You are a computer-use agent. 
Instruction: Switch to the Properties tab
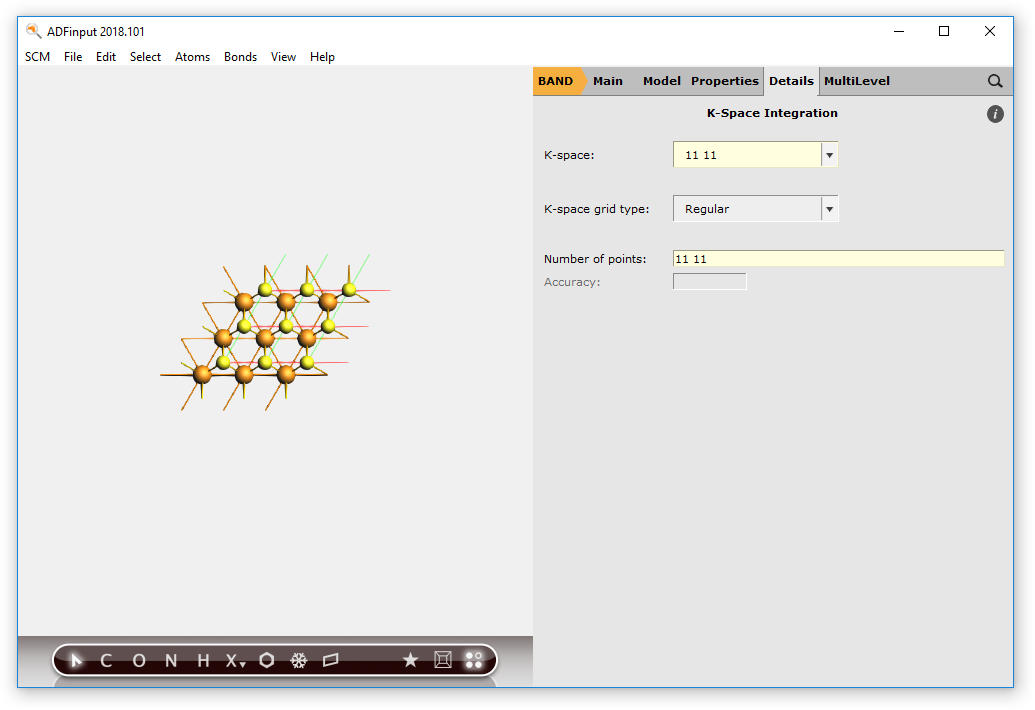725,81
